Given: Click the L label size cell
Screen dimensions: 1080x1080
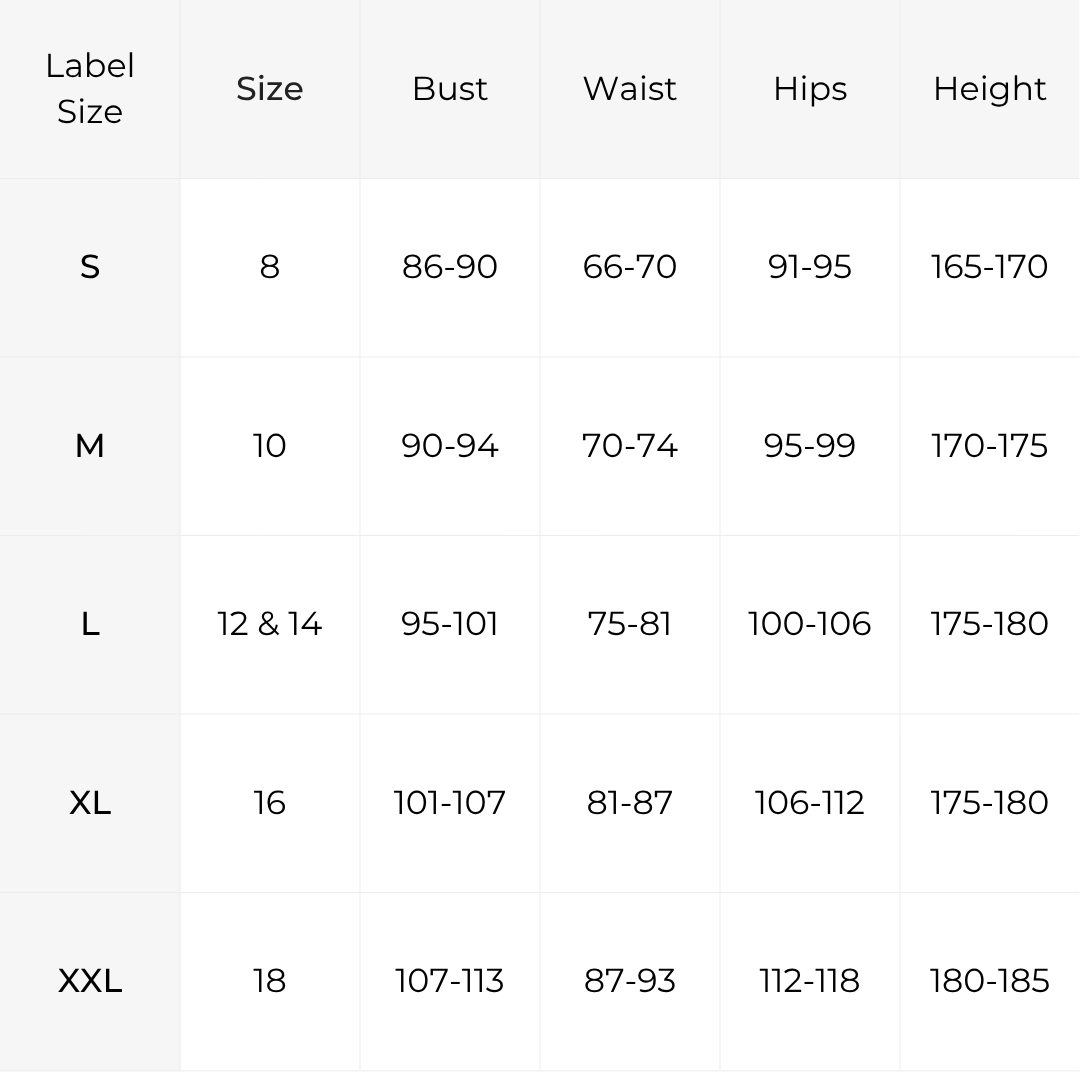Looking at the screenshot, I should (x=90, y=625).
